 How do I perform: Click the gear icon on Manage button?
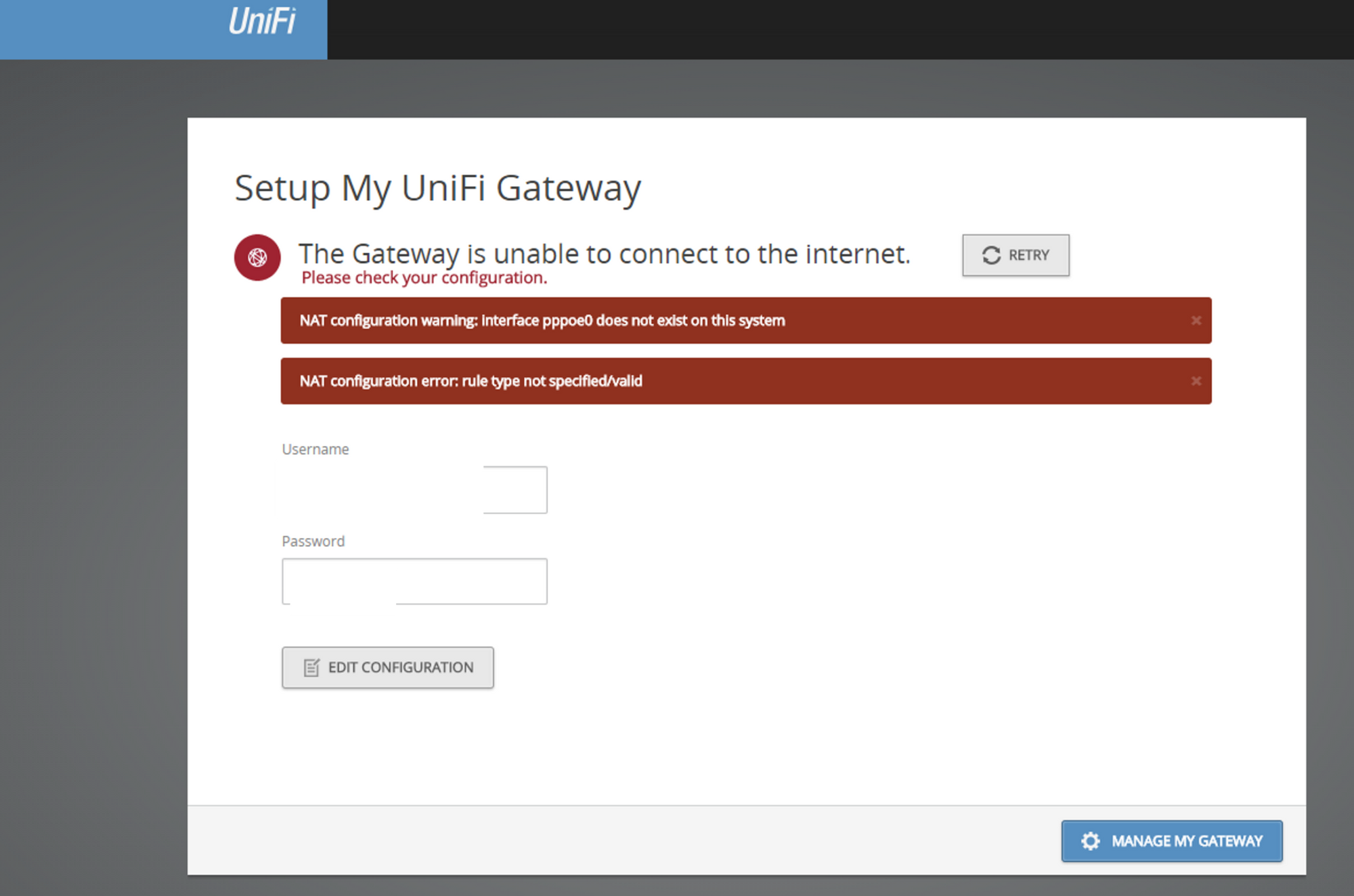click(1090, 841)
